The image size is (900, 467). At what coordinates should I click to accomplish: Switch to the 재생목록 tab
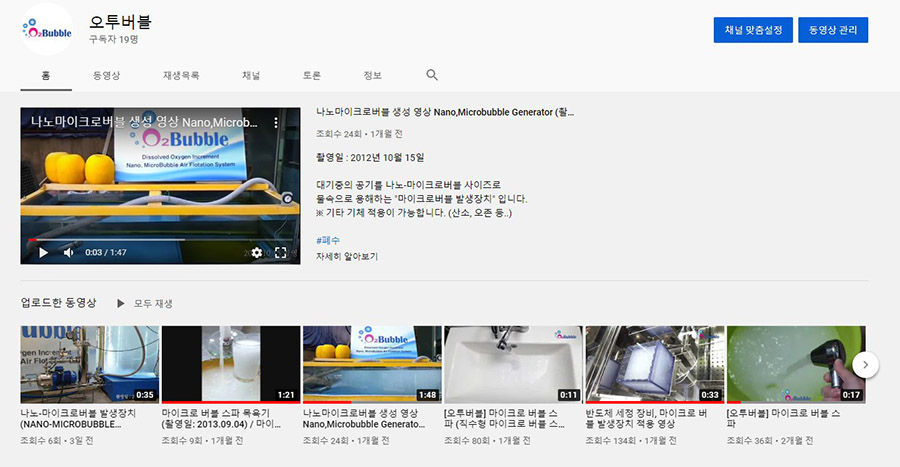[181, 75]
